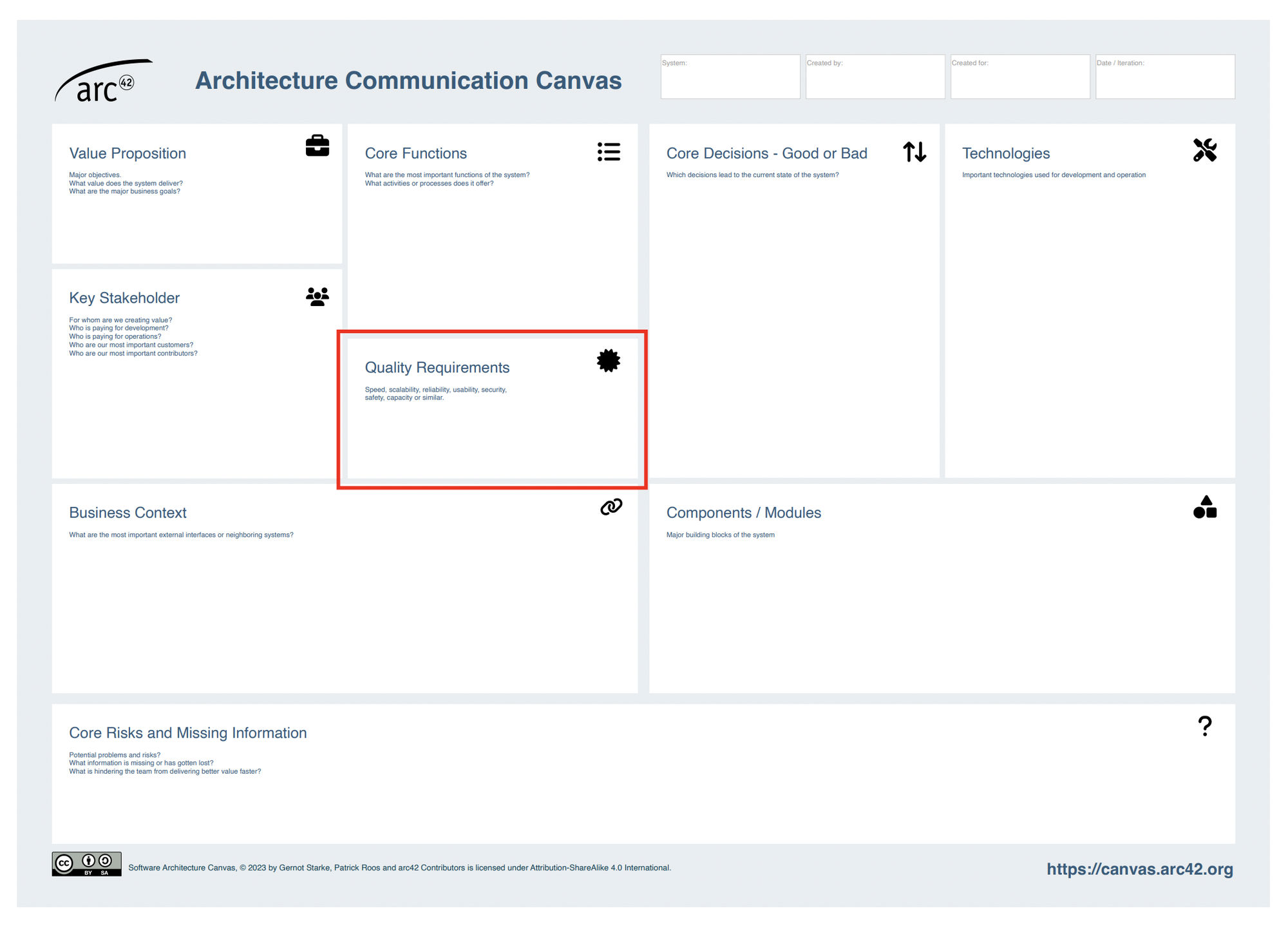The image size is (1288, 929).
Task: Click the Components Modules shapes icon
Action: (x=1205, y=507)
